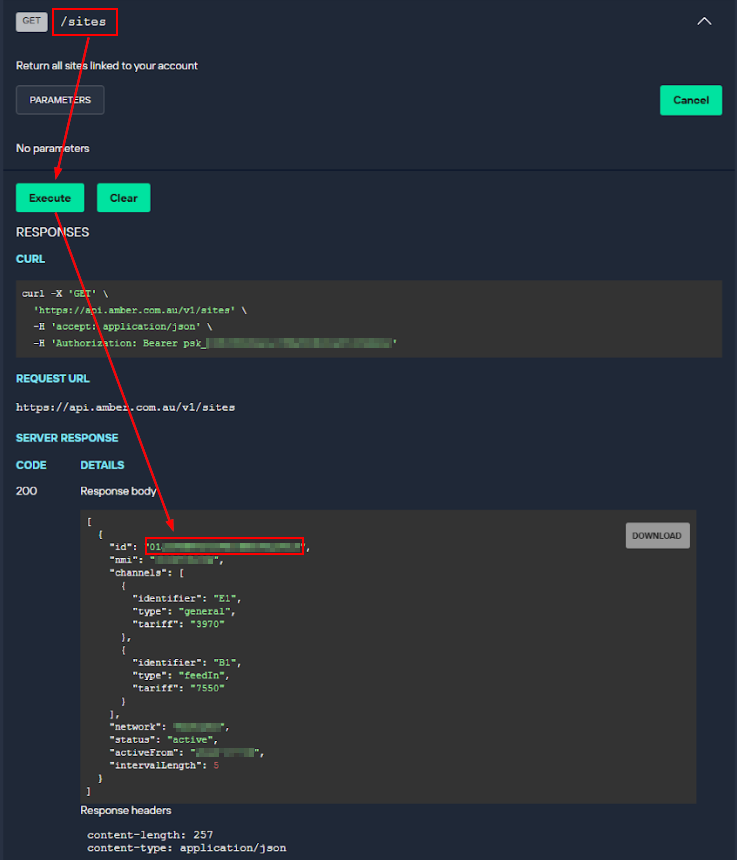Click the GET method badge
The image size is (737, 860).
coord(31,20)
